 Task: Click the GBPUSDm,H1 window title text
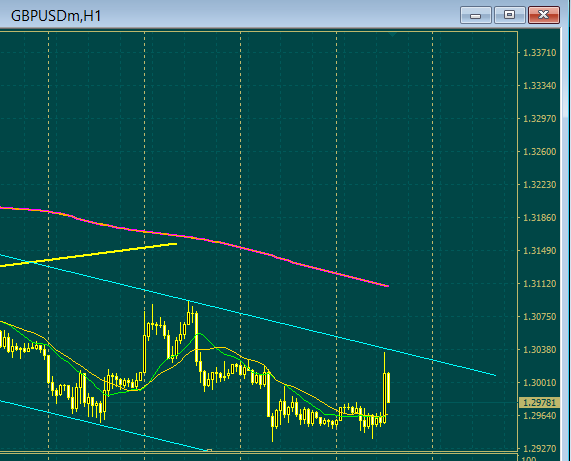[56, 16]
